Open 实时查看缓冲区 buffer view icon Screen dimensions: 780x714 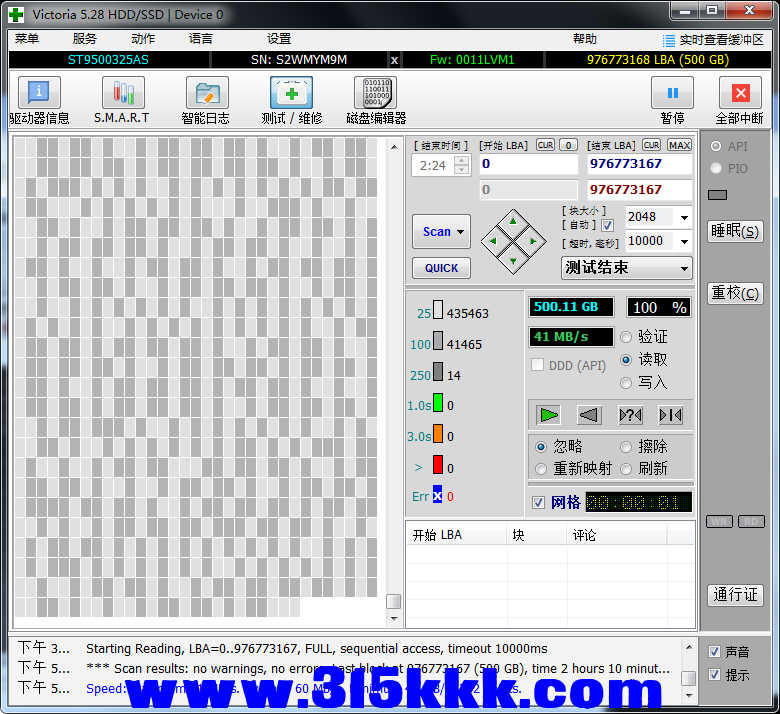click(669, 40)
